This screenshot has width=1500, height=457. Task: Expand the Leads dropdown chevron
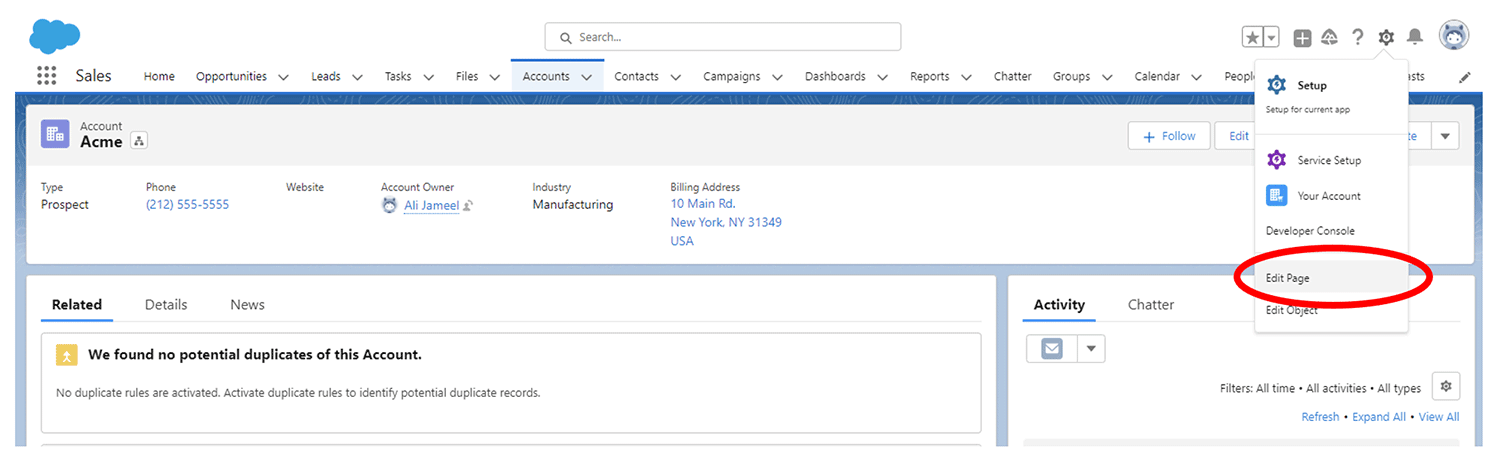[x=357, y=77]
